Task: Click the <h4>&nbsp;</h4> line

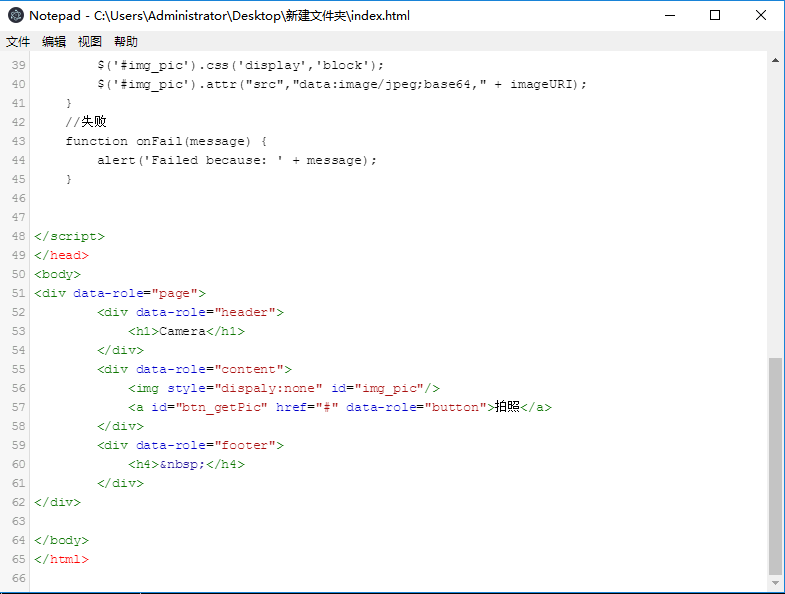Action: [187, 465]
